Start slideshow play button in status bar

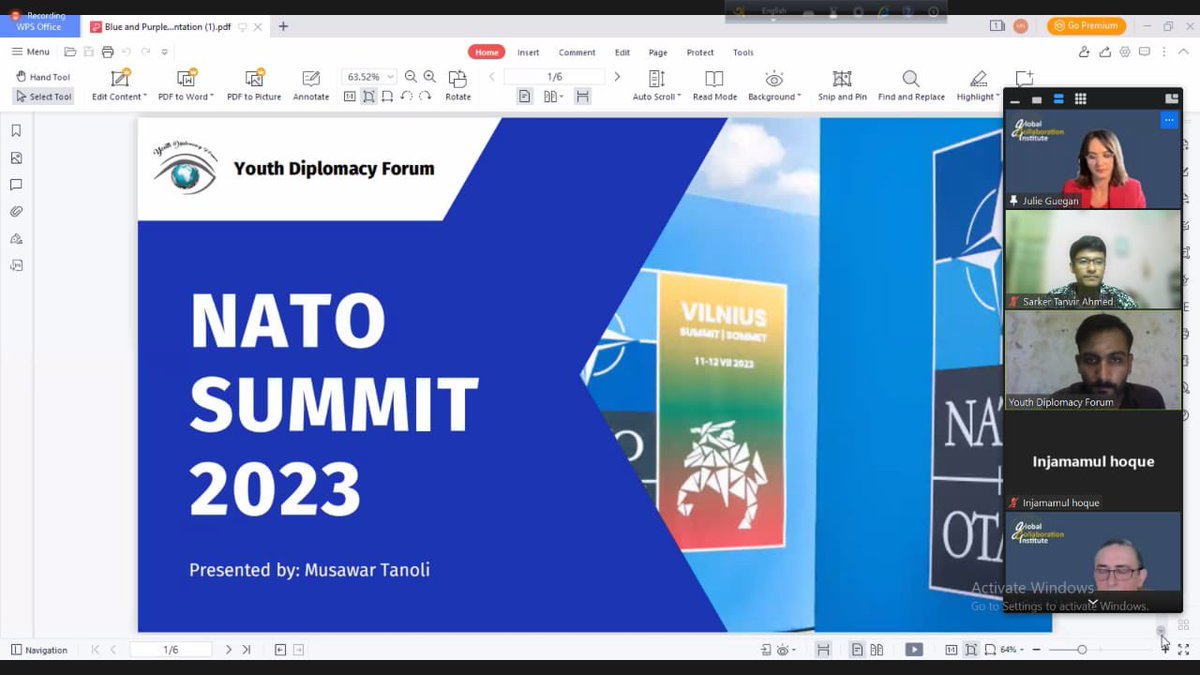(x=914, y=649)
